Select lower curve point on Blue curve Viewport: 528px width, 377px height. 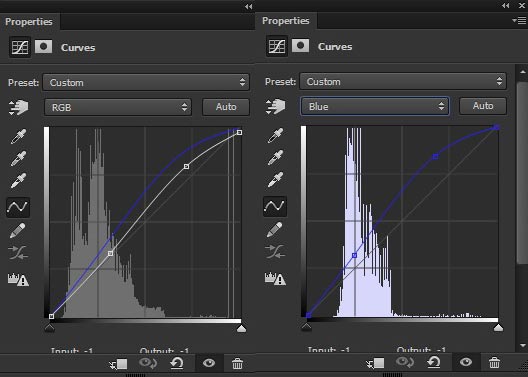354,255
